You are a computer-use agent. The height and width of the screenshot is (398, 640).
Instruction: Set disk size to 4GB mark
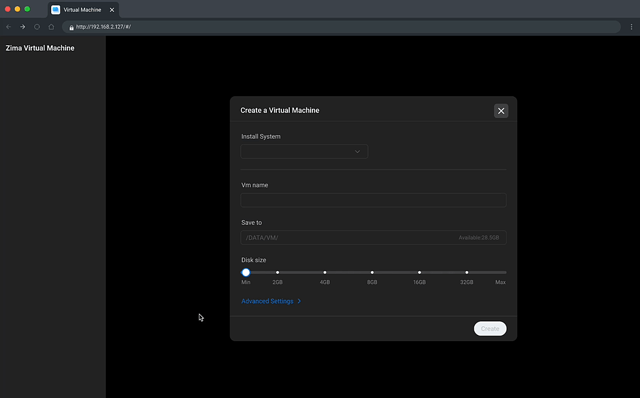coord(325,272)
